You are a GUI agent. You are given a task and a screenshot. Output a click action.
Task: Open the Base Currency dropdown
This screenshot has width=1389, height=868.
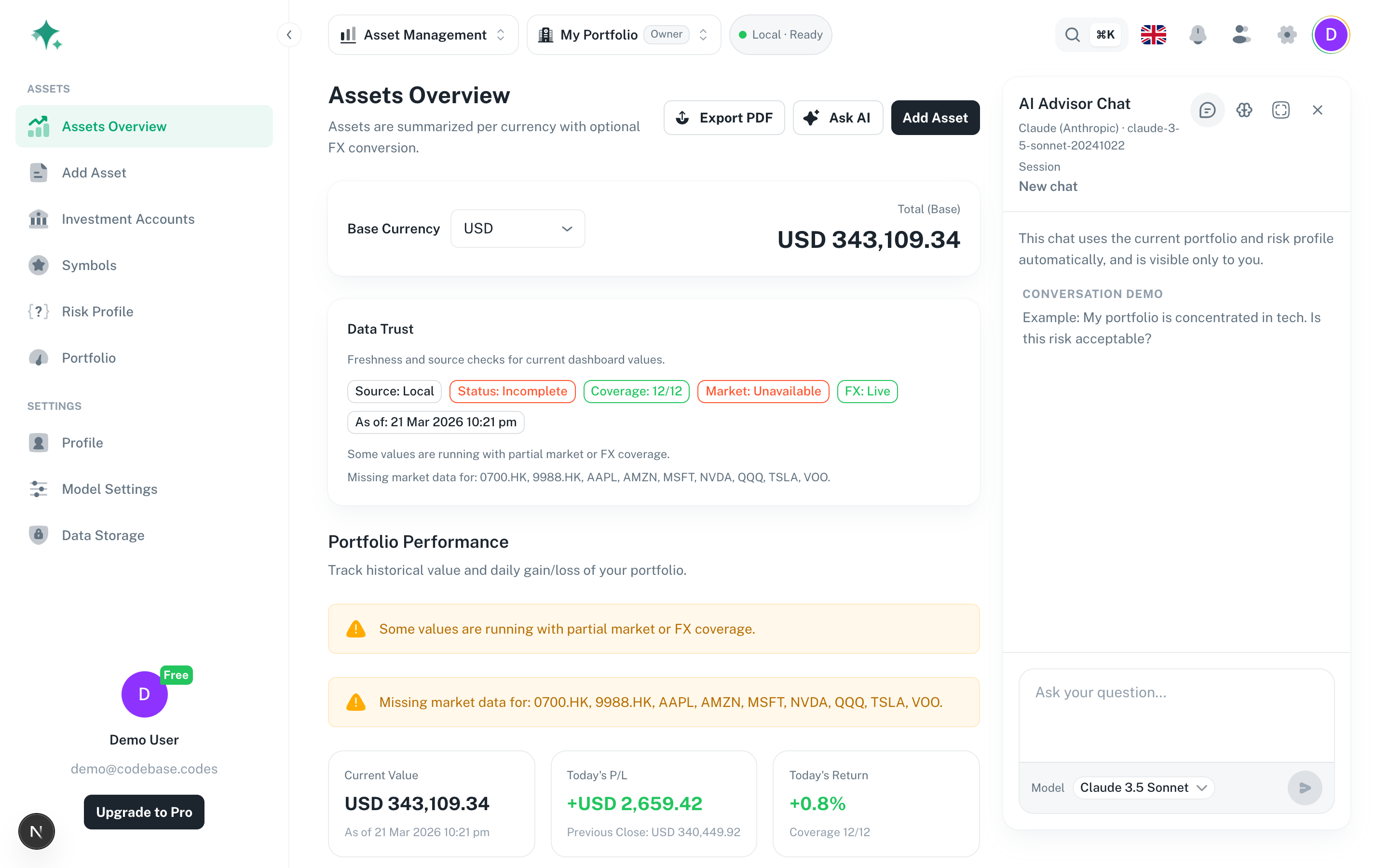point(517,228)
